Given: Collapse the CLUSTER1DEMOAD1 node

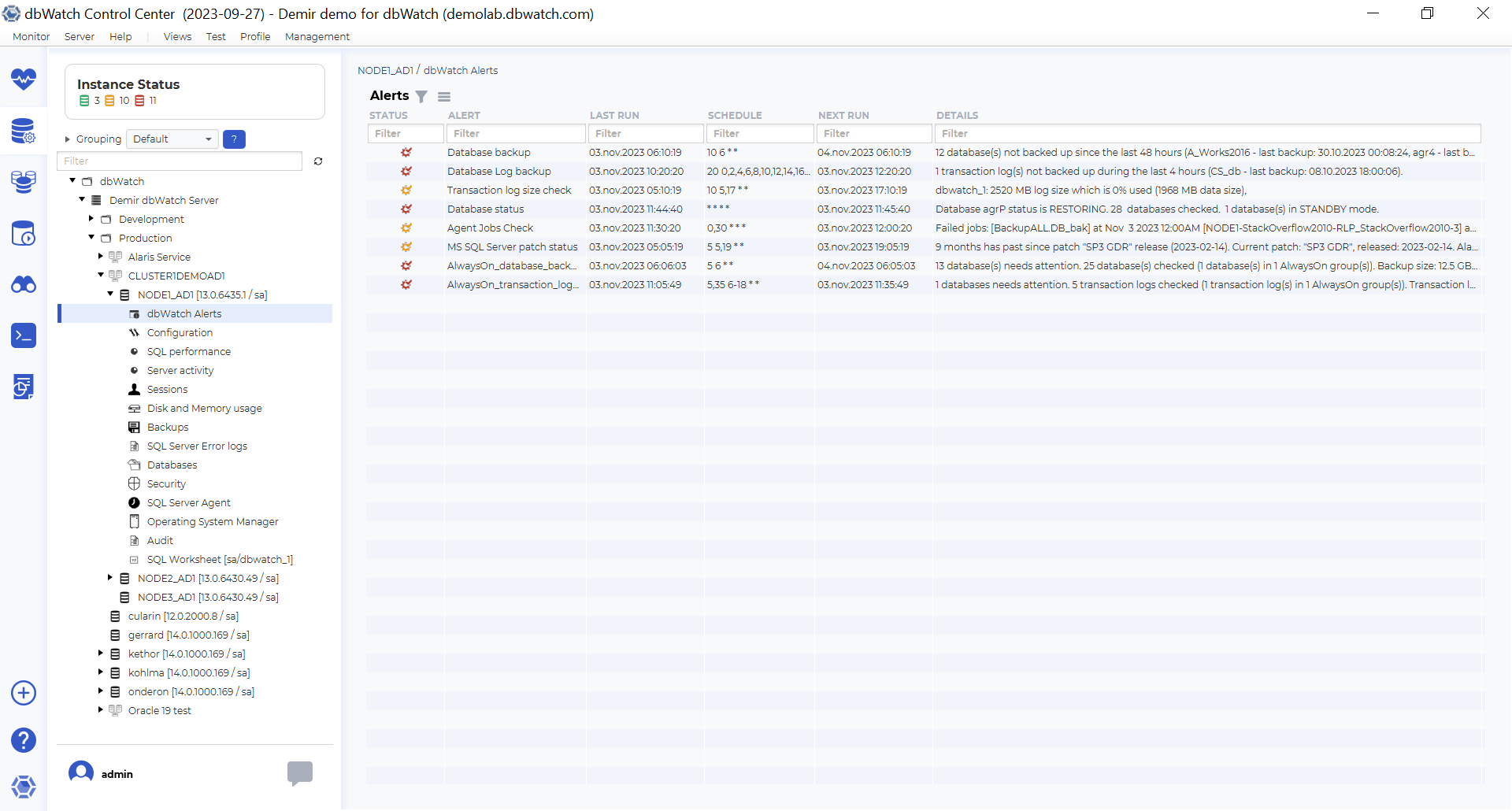Looking at the screenshot, I should click(x=101, y=276).
